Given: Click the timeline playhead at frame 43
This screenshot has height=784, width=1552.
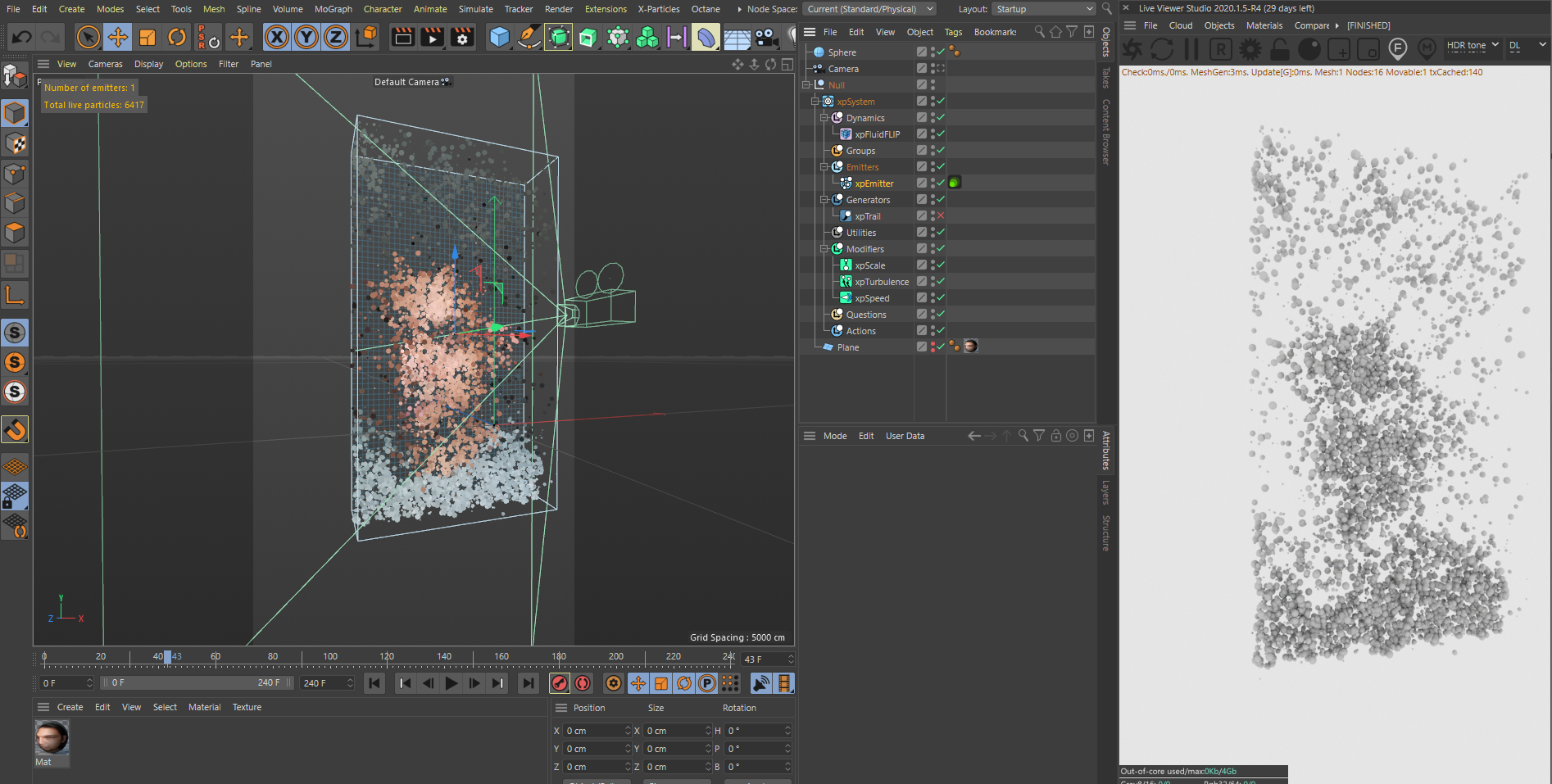Looking at the screenshot, I should coord(168,656).
